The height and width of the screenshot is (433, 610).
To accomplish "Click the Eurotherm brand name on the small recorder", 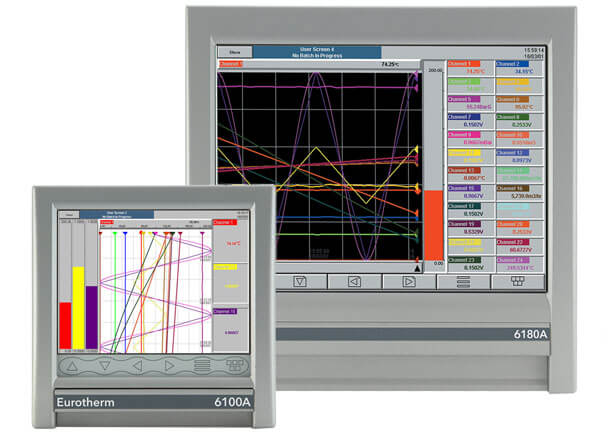I will click(x=86, y=402).
